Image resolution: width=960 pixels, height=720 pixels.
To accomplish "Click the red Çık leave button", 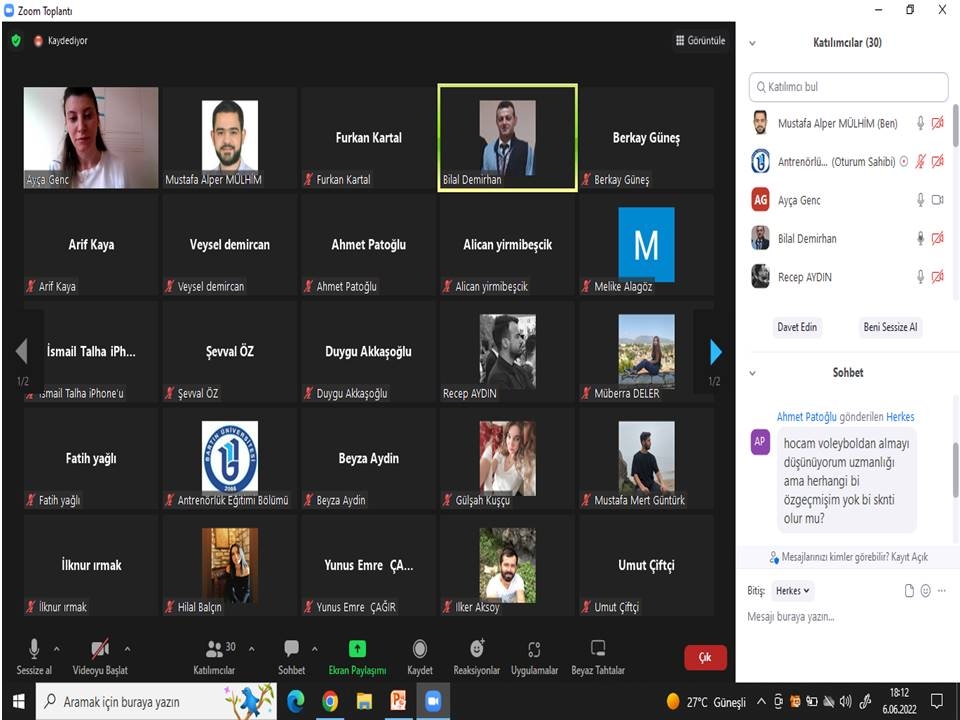I will click(x=705, y=657).
